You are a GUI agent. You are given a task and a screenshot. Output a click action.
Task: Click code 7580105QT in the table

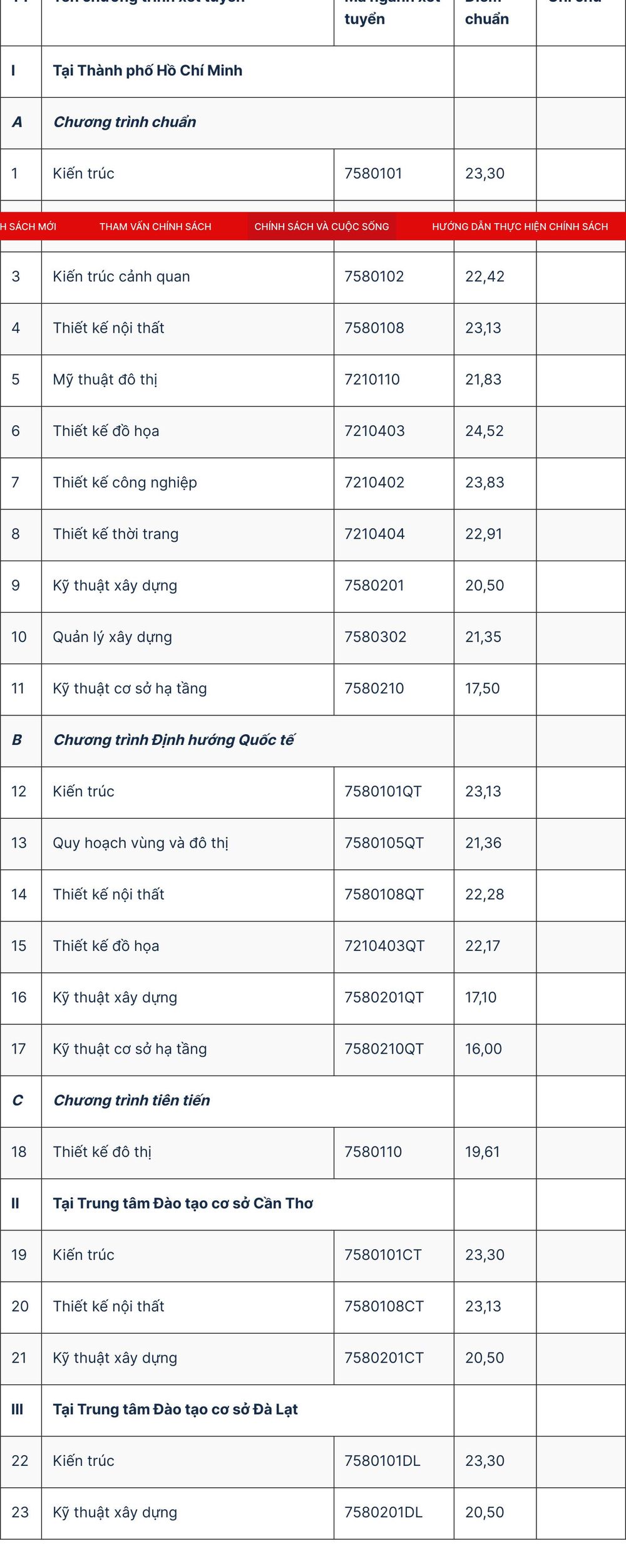(384, 843)
